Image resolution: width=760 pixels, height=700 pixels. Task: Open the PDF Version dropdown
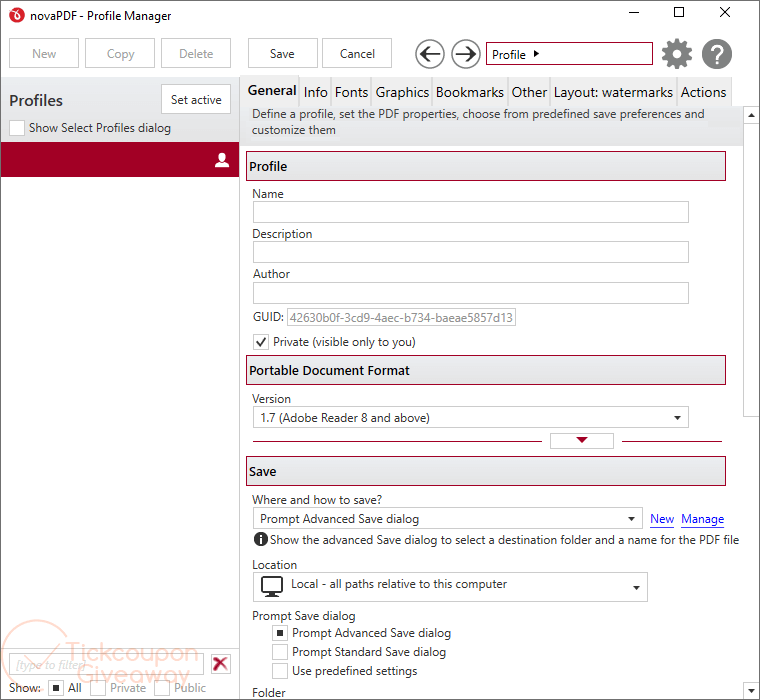tap(470, 417)
